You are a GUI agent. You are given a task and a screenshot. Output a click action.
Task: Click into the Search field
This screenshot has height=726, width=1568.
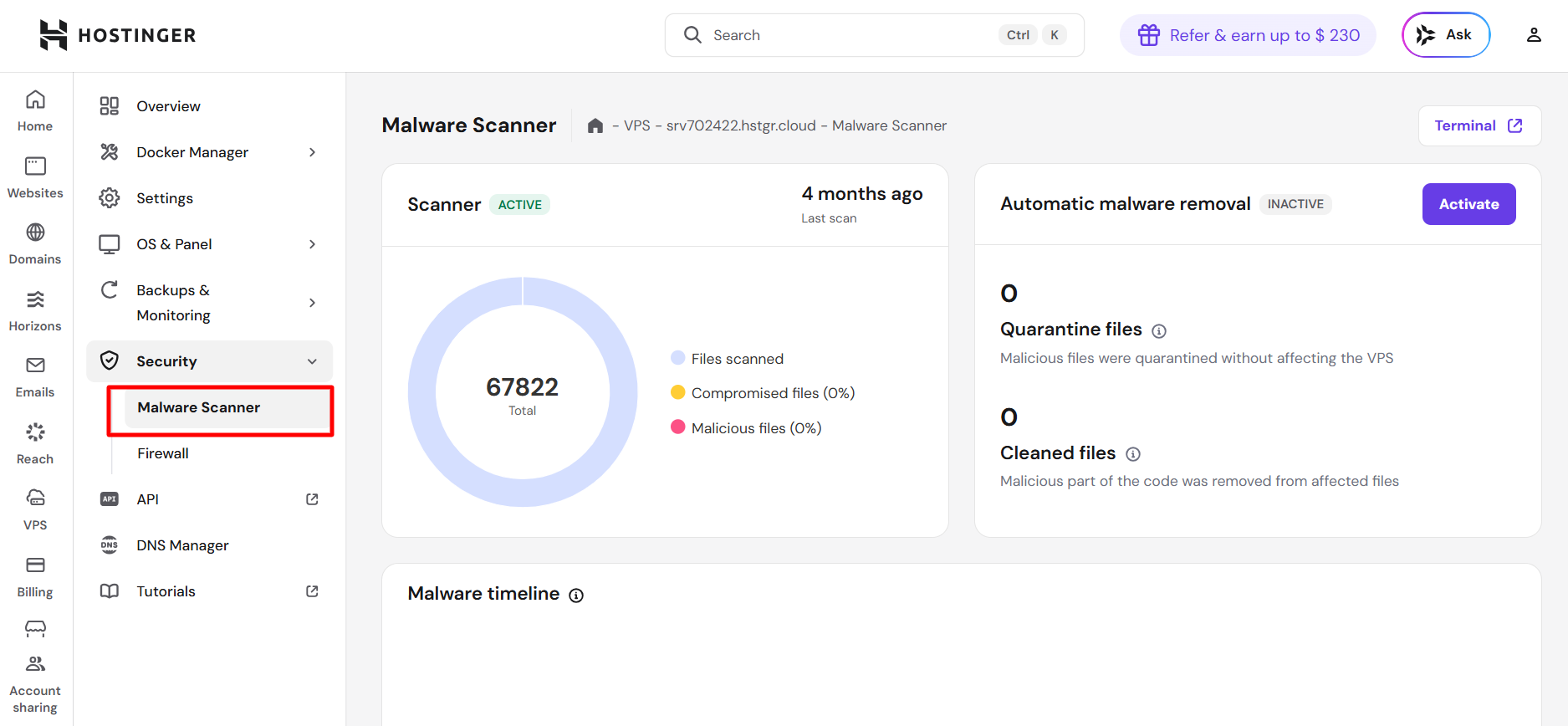click(874, 35)
